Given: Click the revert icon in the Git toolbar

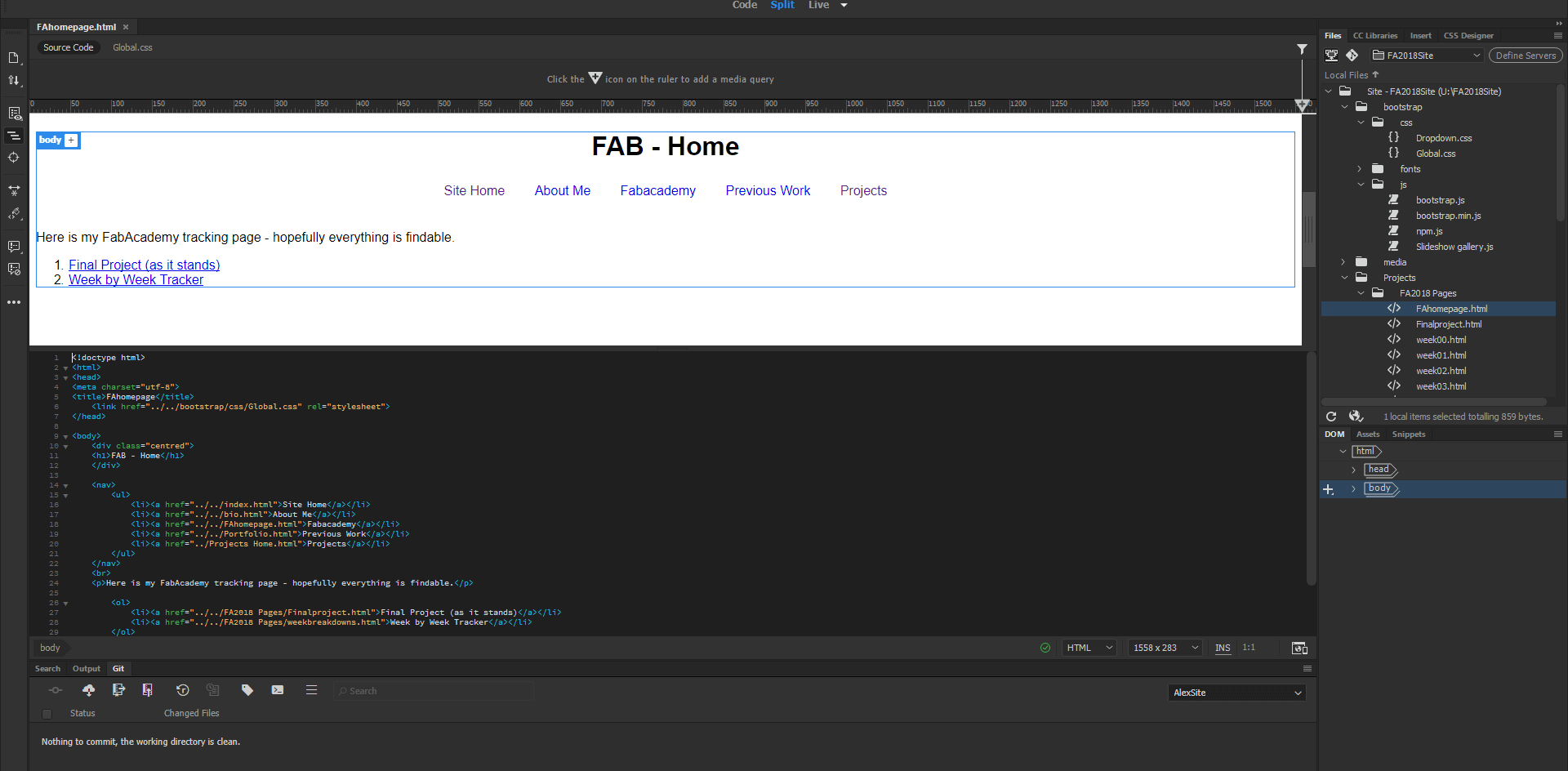Looking at the screenshot, I should tap(182, 690).
